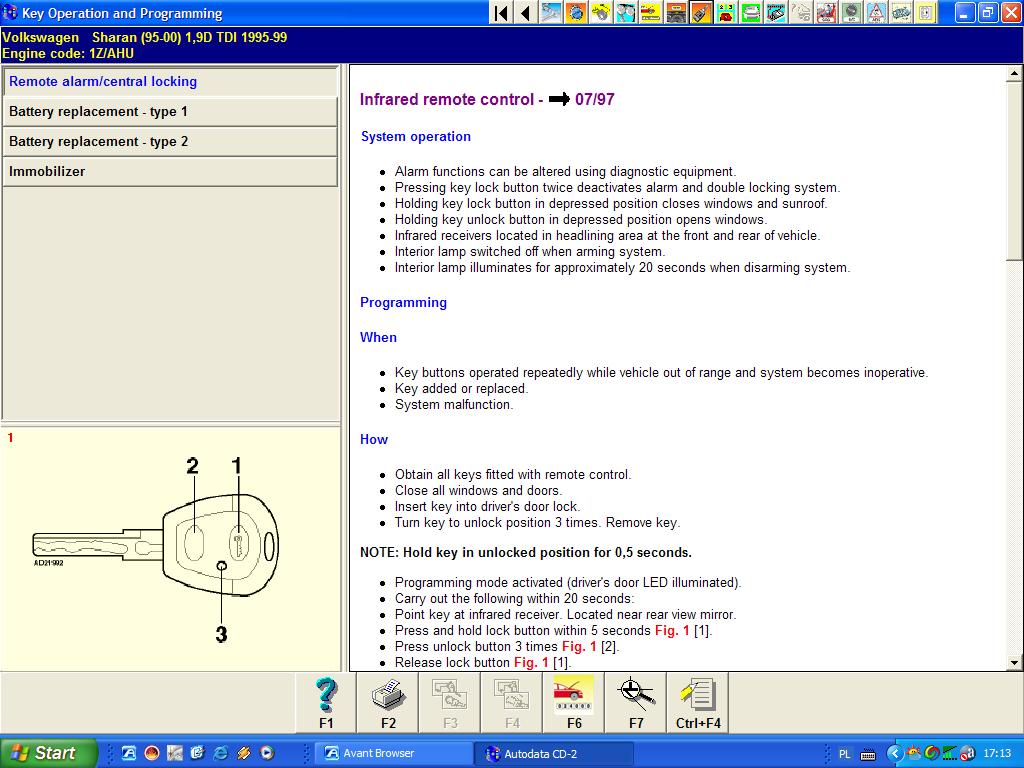
Task: Click the tray clock showing 17:13
Action: (997, 754)
